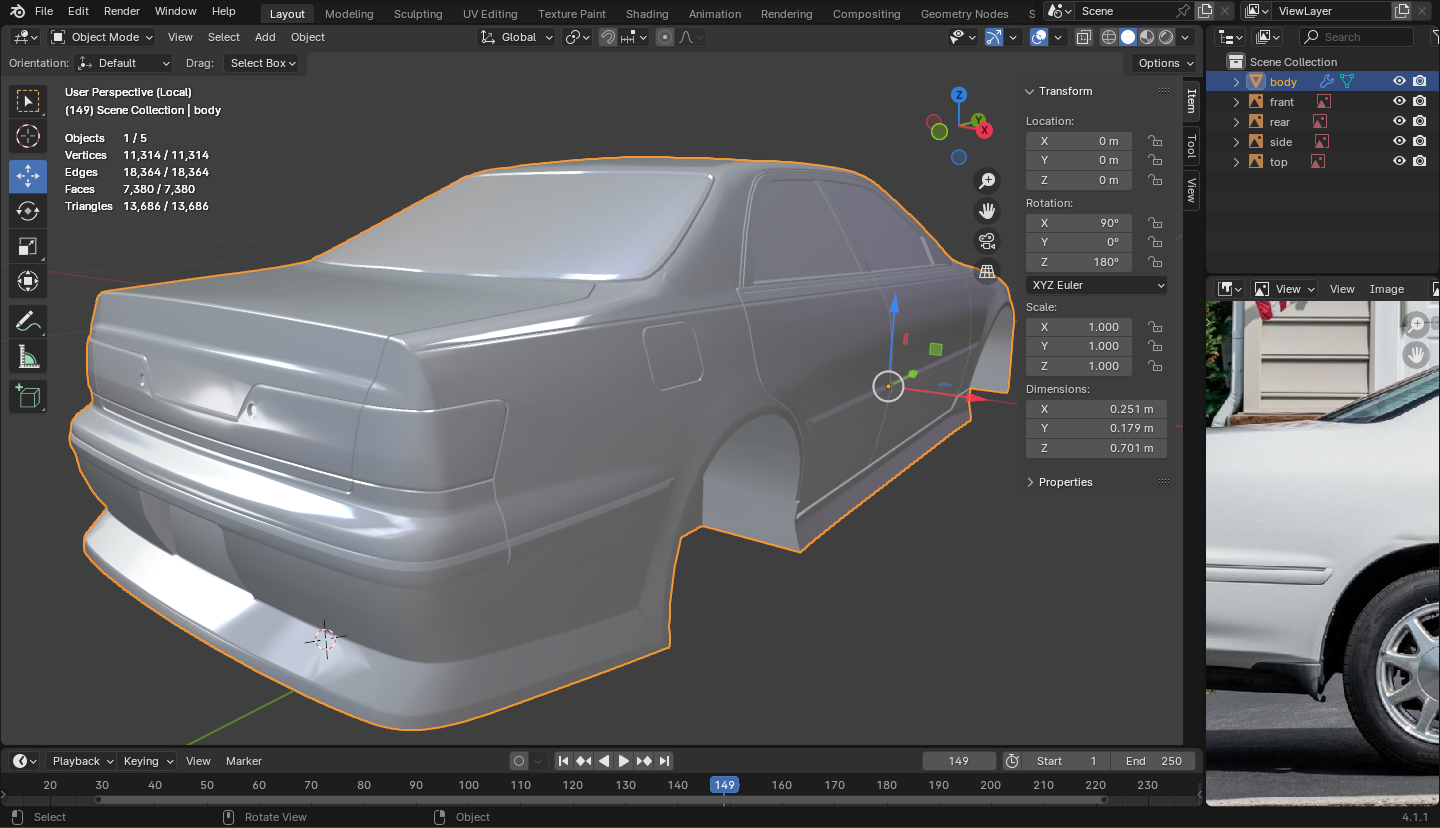The width and height of the screenshot is (1440, 828).
Task: Play the animation forward
Action: pos(624,761)
